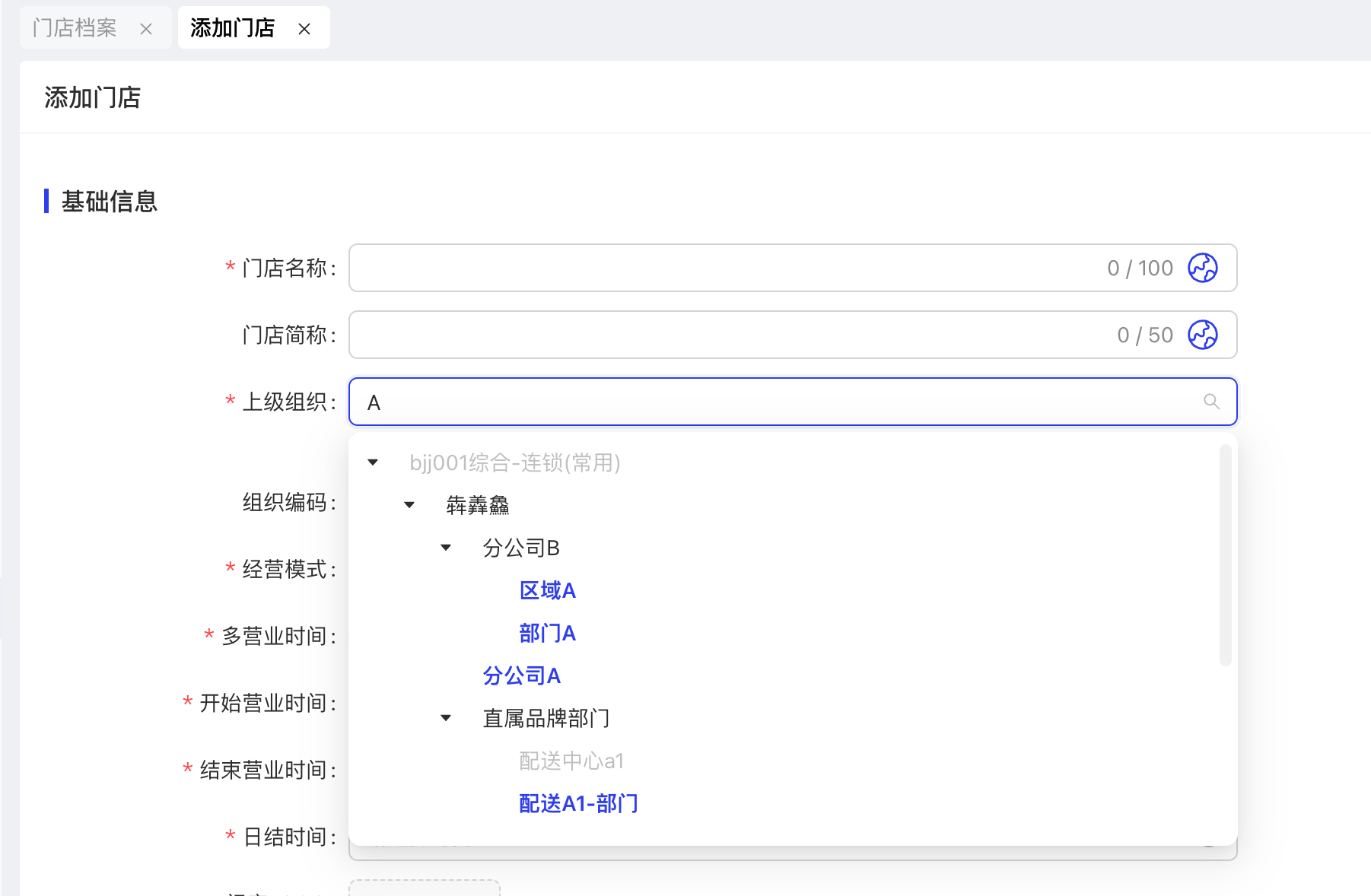The height and width of the screenshot is (896, 1371).
Task: Click the dropdown list vertical scrollbar
Action: (x=1225, y=555)
